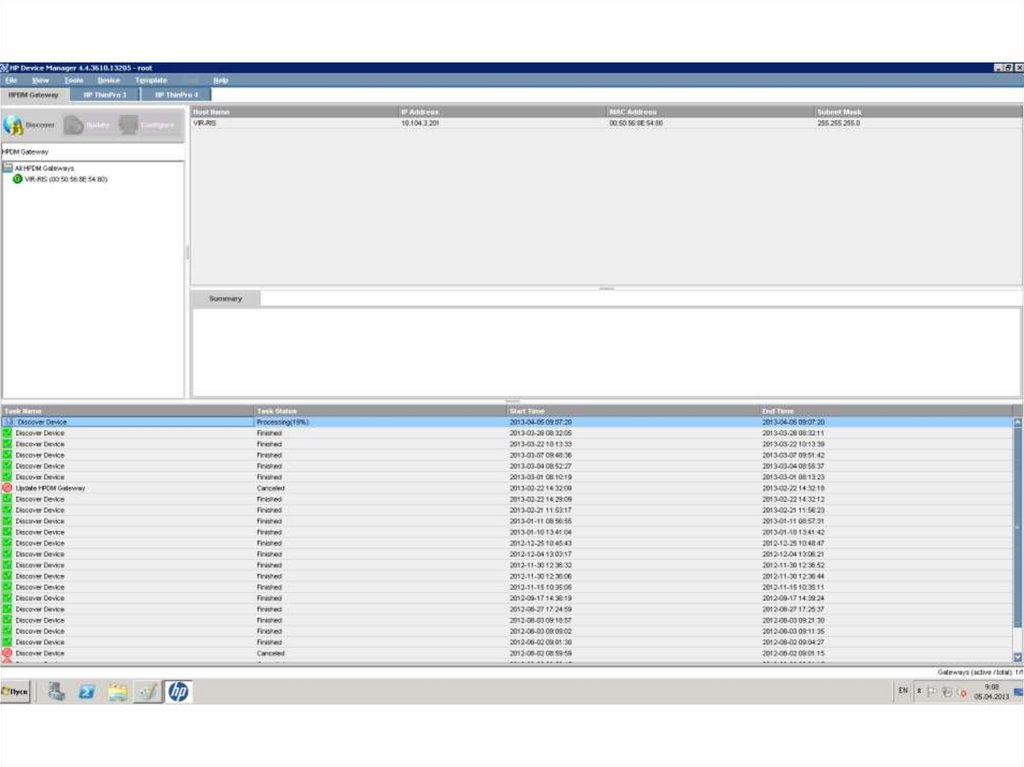The height and width of the screenshot is (767, 1024).
Task: Click the green status icon of VIR-RIS gateway
Action: [x=18, y=179]
